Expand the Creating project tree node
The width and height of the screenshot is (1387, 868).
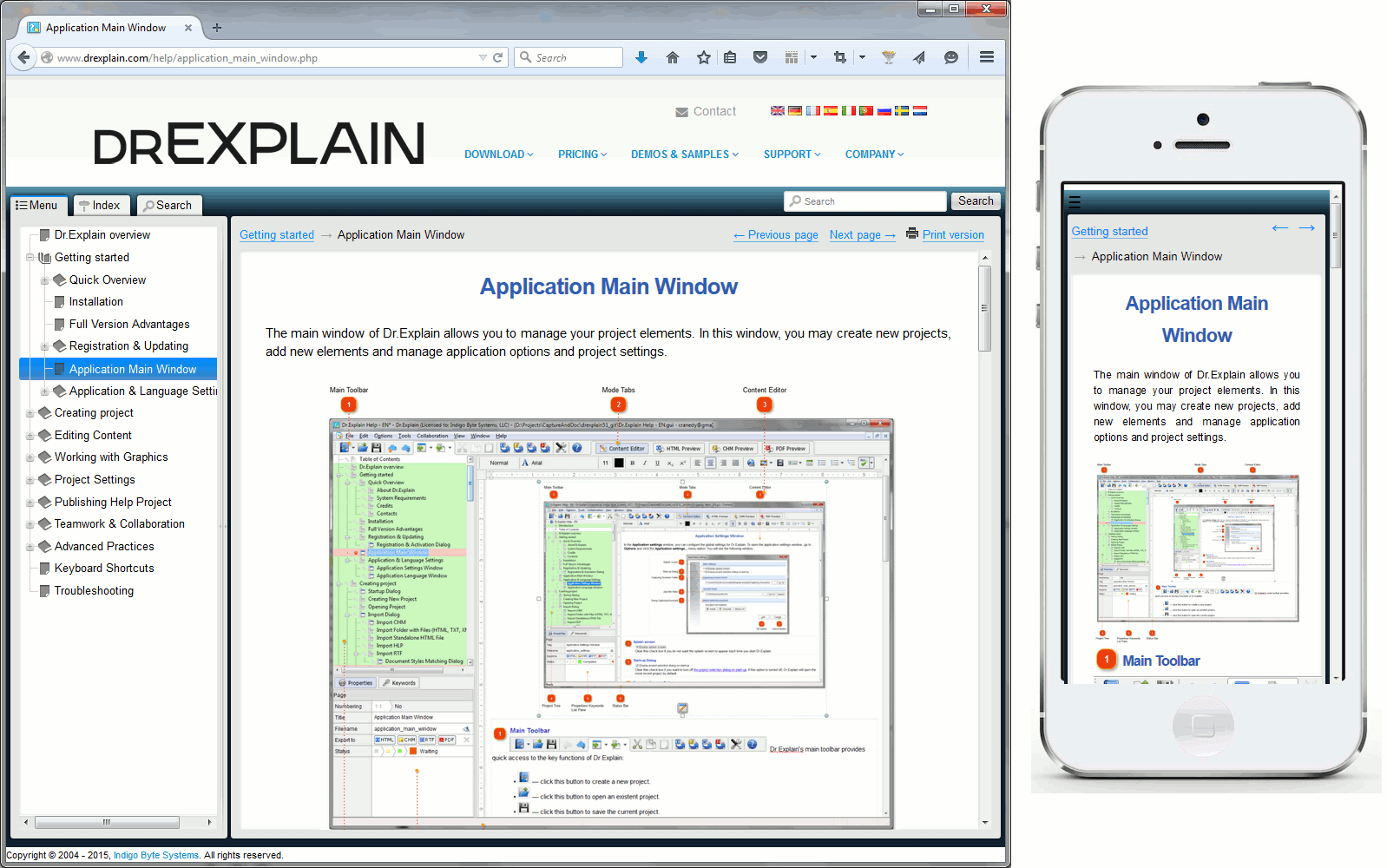coord(30,413)
